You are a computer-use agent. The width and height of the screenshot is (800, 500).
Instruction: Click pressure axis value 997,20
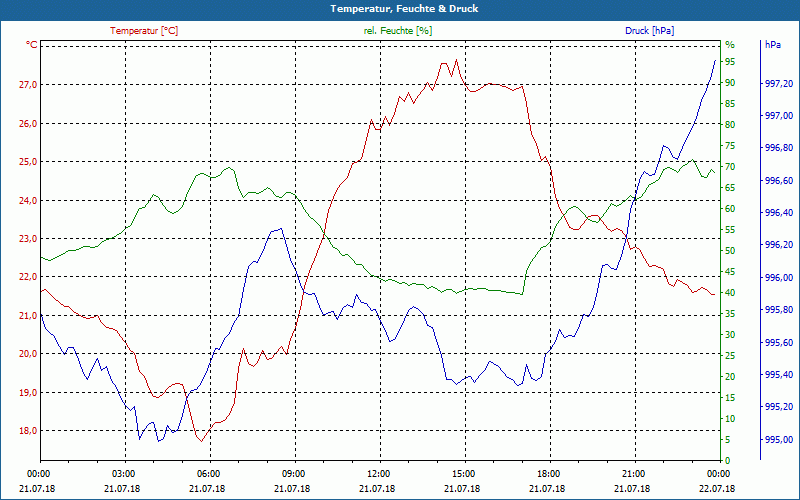pyautogui.click(x=780, y=84)
